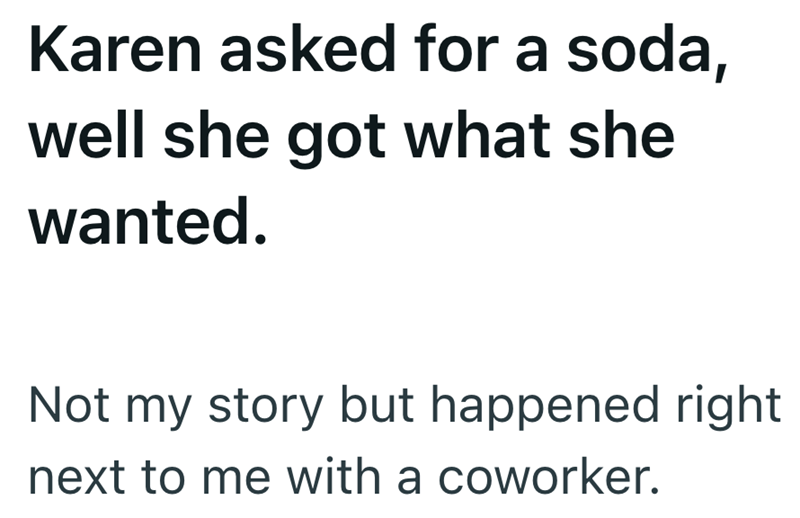Click the word "right" in the body text
The image size is (800, 518).
coord(733,408)
